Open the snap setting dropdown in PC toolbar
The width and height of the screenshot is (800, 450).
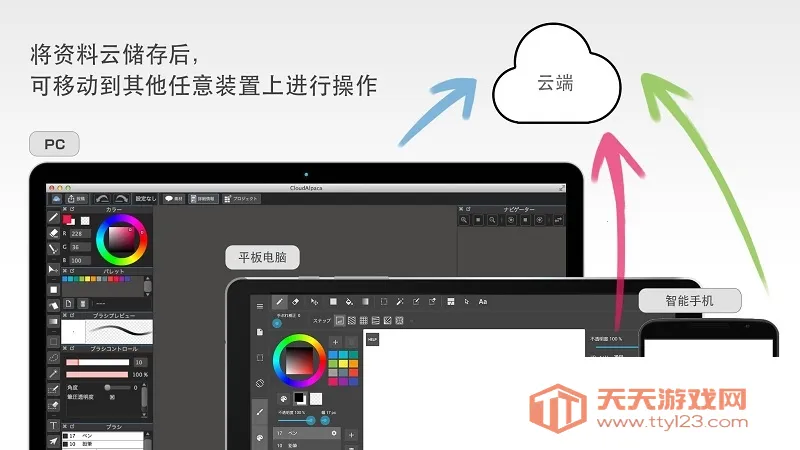click(146, 199)
